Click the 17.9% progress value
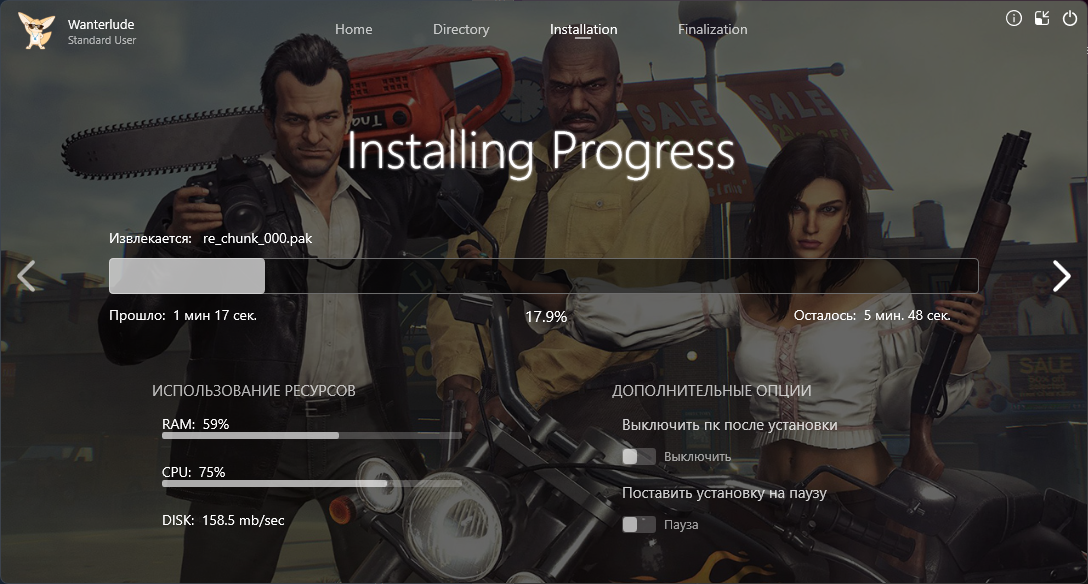 tap(545, 317)
